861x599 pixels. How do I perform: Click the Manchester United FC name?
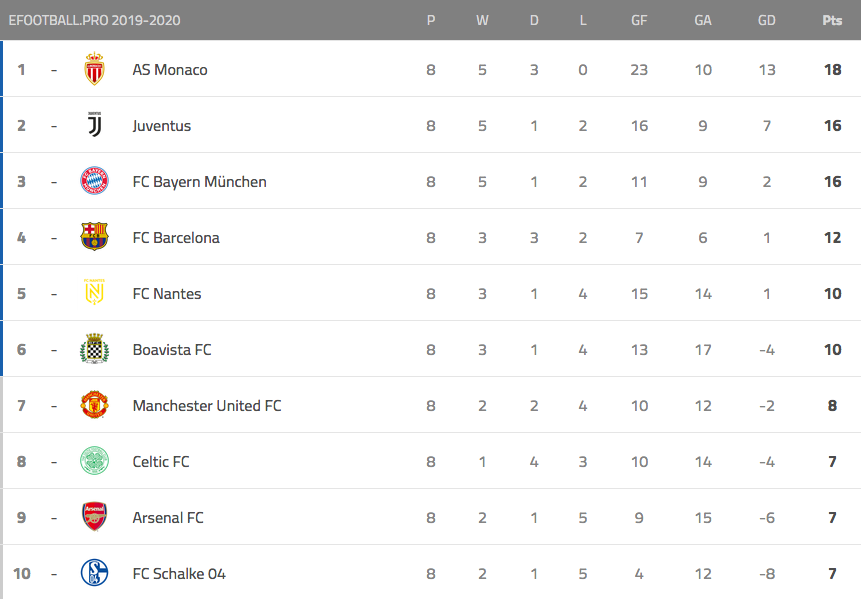207,406
